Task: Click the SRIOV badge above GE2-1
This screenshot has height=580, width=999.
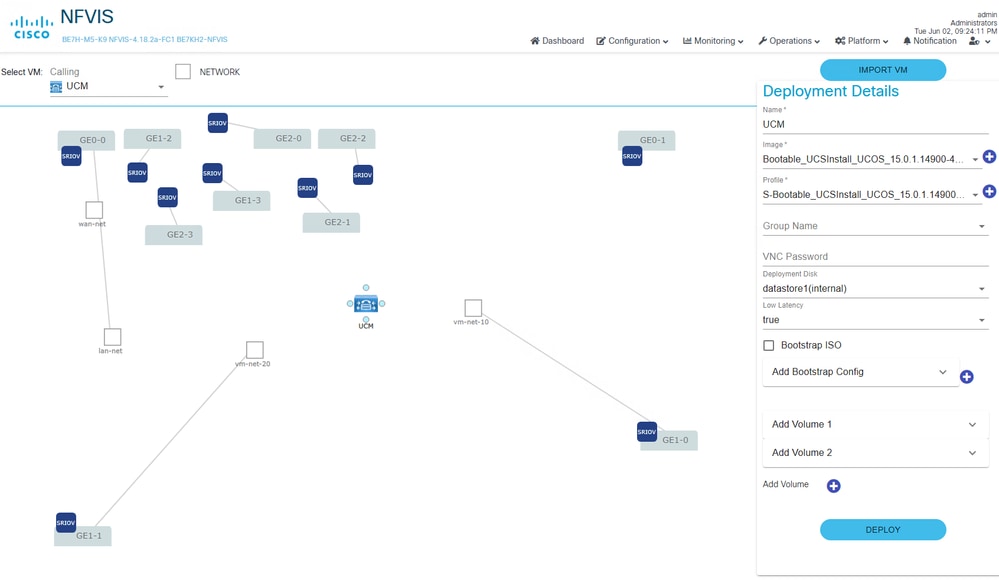Action: click(x=307, y=188)
